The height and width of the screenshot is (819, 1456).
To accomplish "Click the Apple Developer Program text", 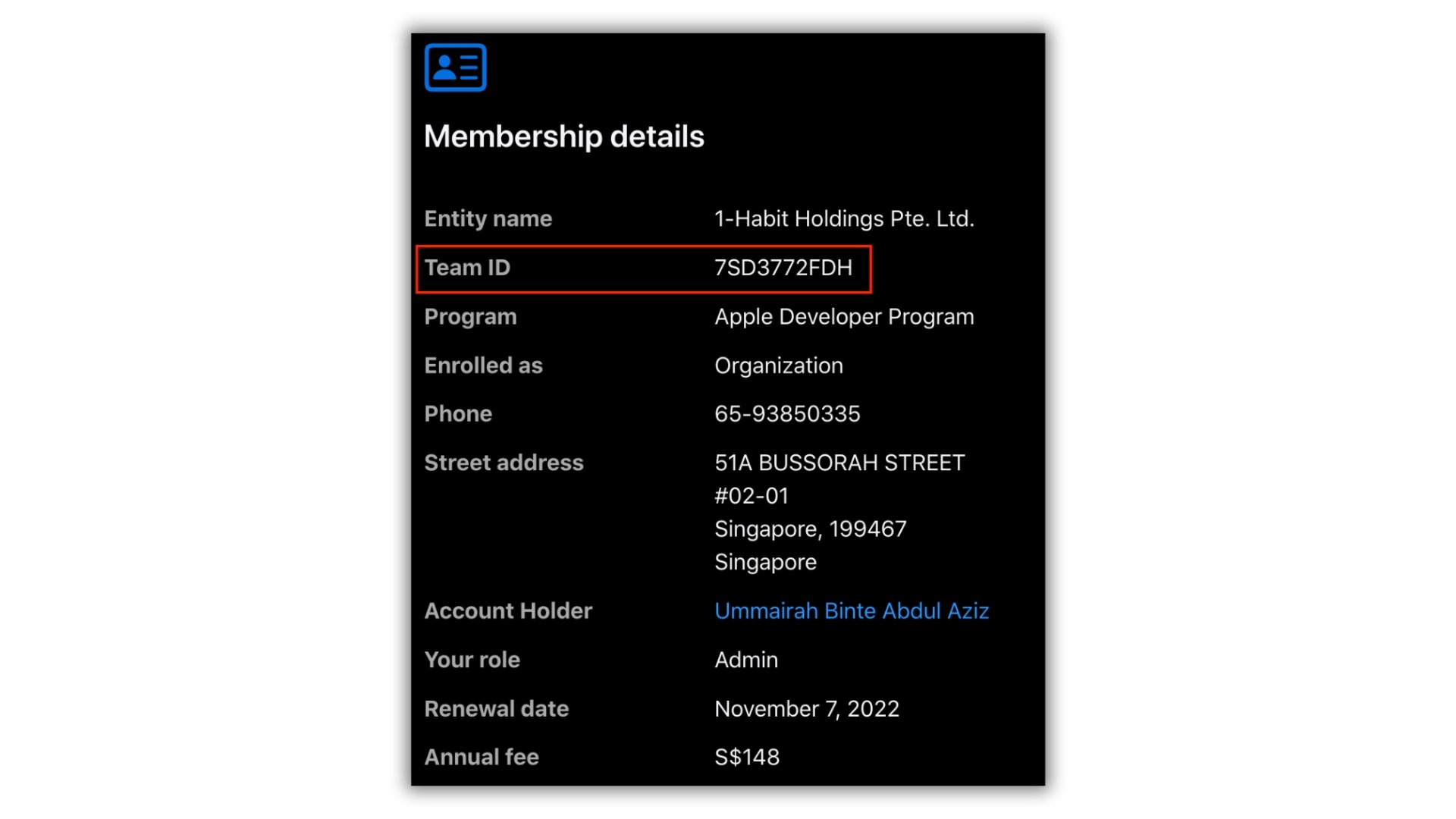I will (843, 316).
